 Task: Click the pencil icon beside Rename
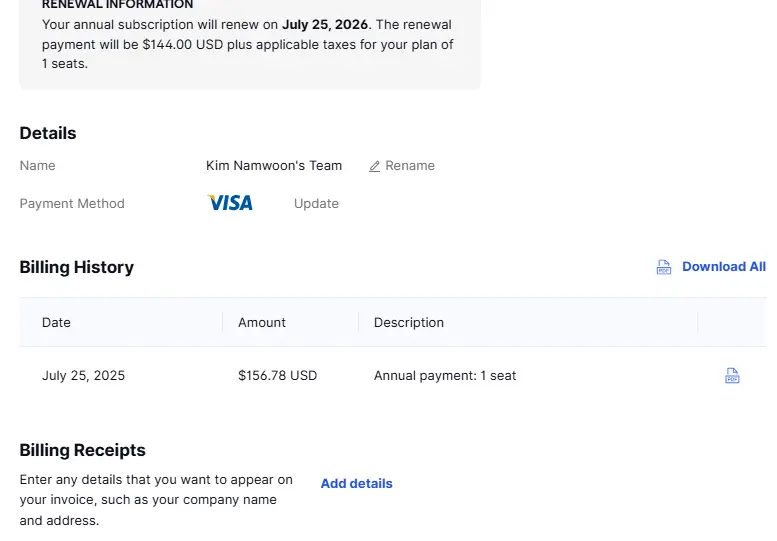click(375, 166)
